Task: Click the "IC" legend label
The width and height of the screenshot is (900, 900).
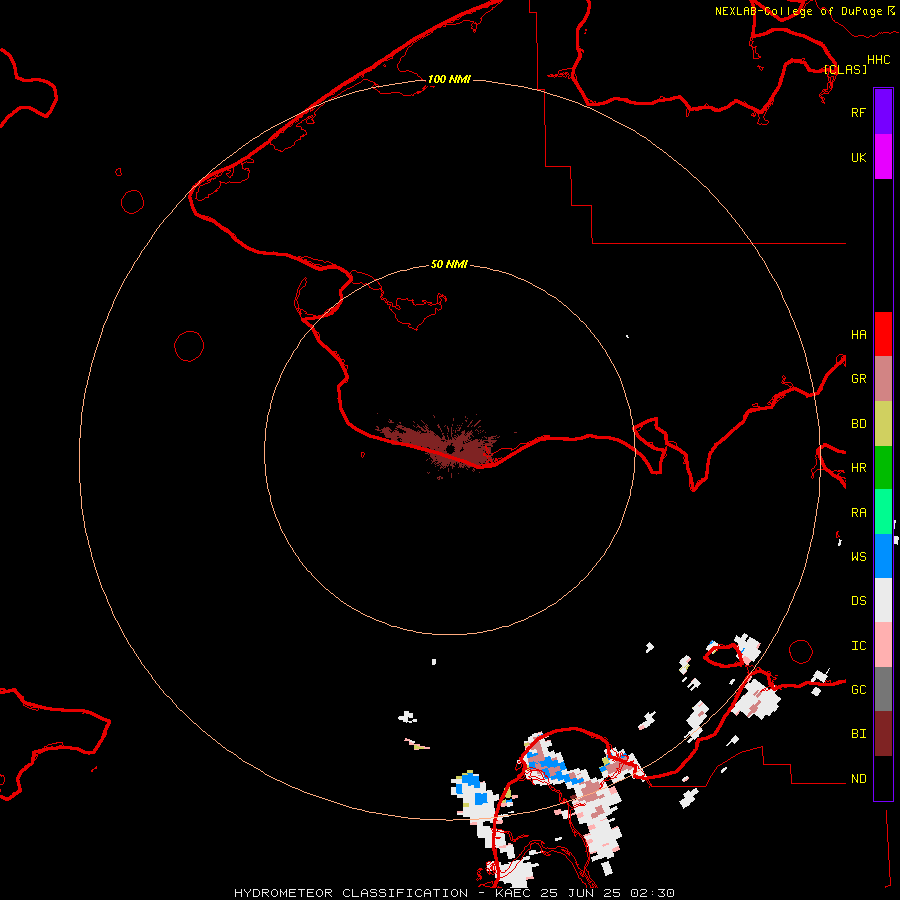Action: pyautogui.click(x=859, y=646)
